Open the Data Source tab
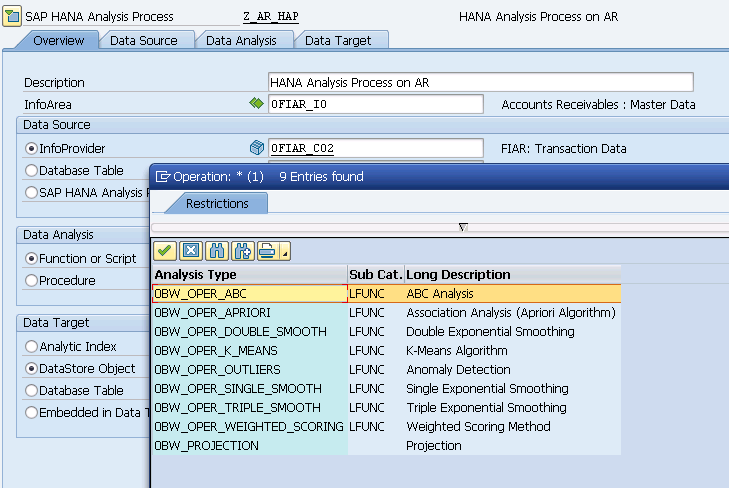This screenshot has height=488, width=729. [144, 40]
